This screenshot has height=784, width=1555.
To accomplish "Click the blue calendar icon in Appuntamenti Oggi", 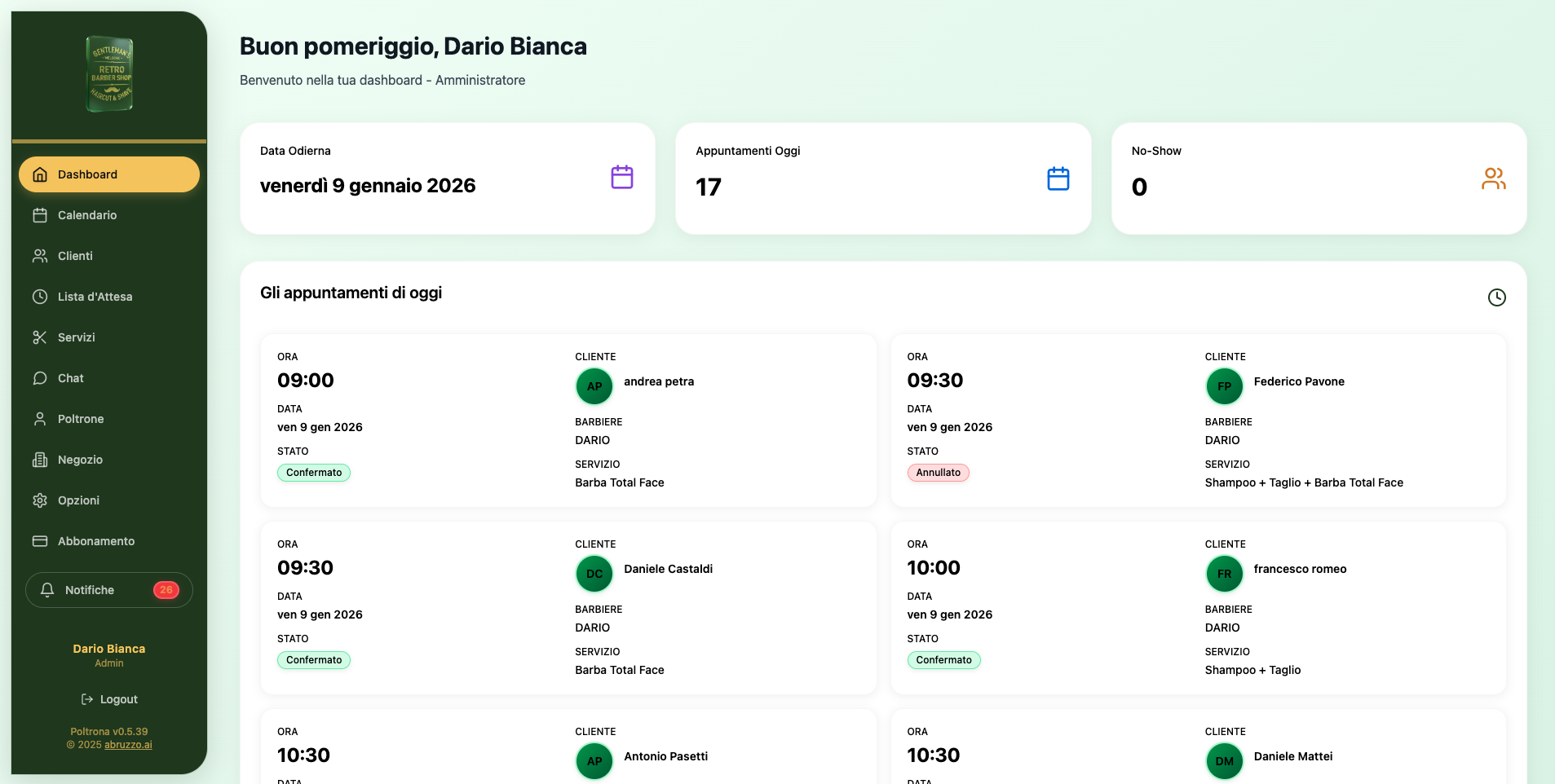I will pyautogui.click(x=1058, y=178).
